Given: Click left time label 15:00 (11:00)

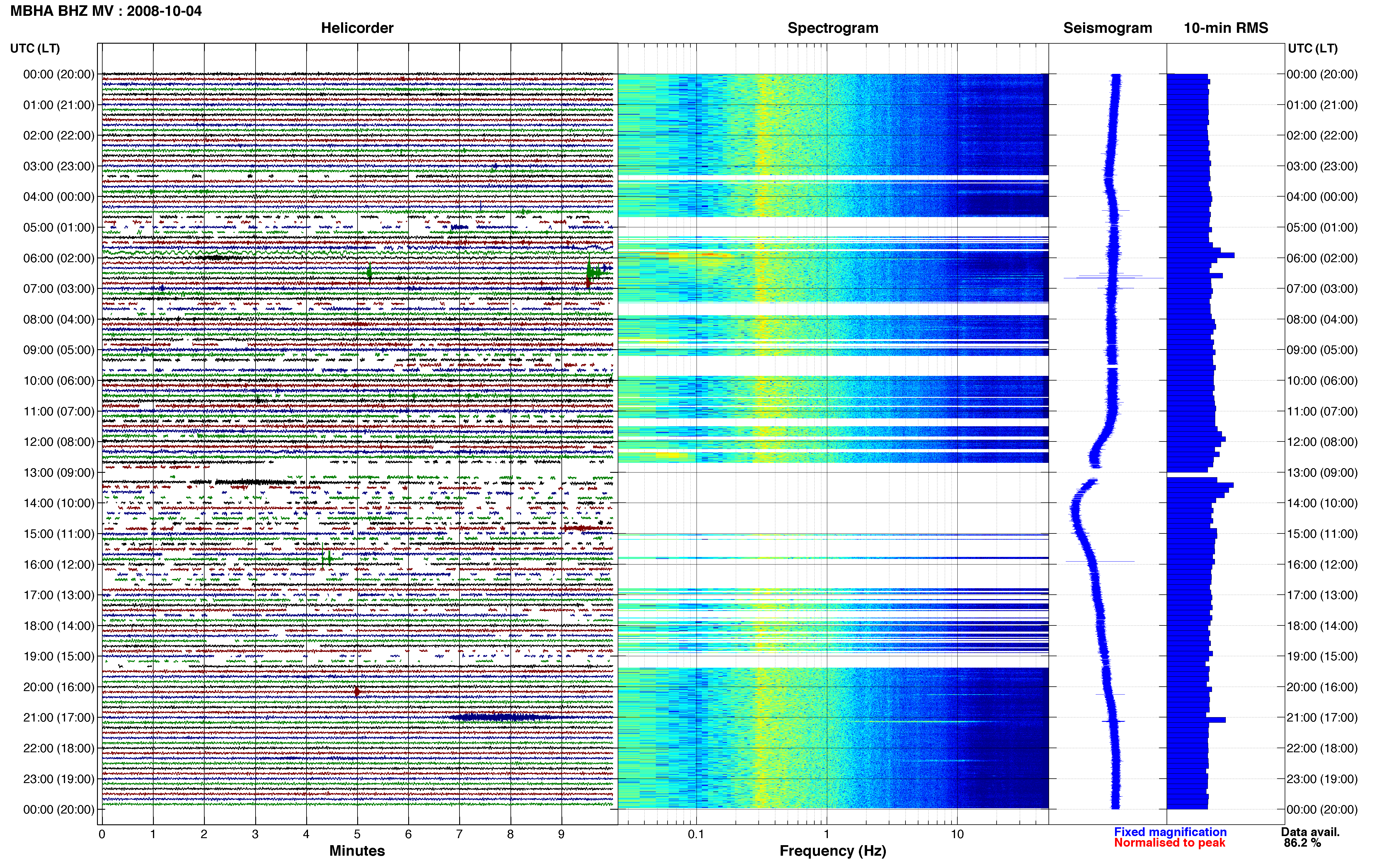Looking at the screenshot, I should click(59, 534).
